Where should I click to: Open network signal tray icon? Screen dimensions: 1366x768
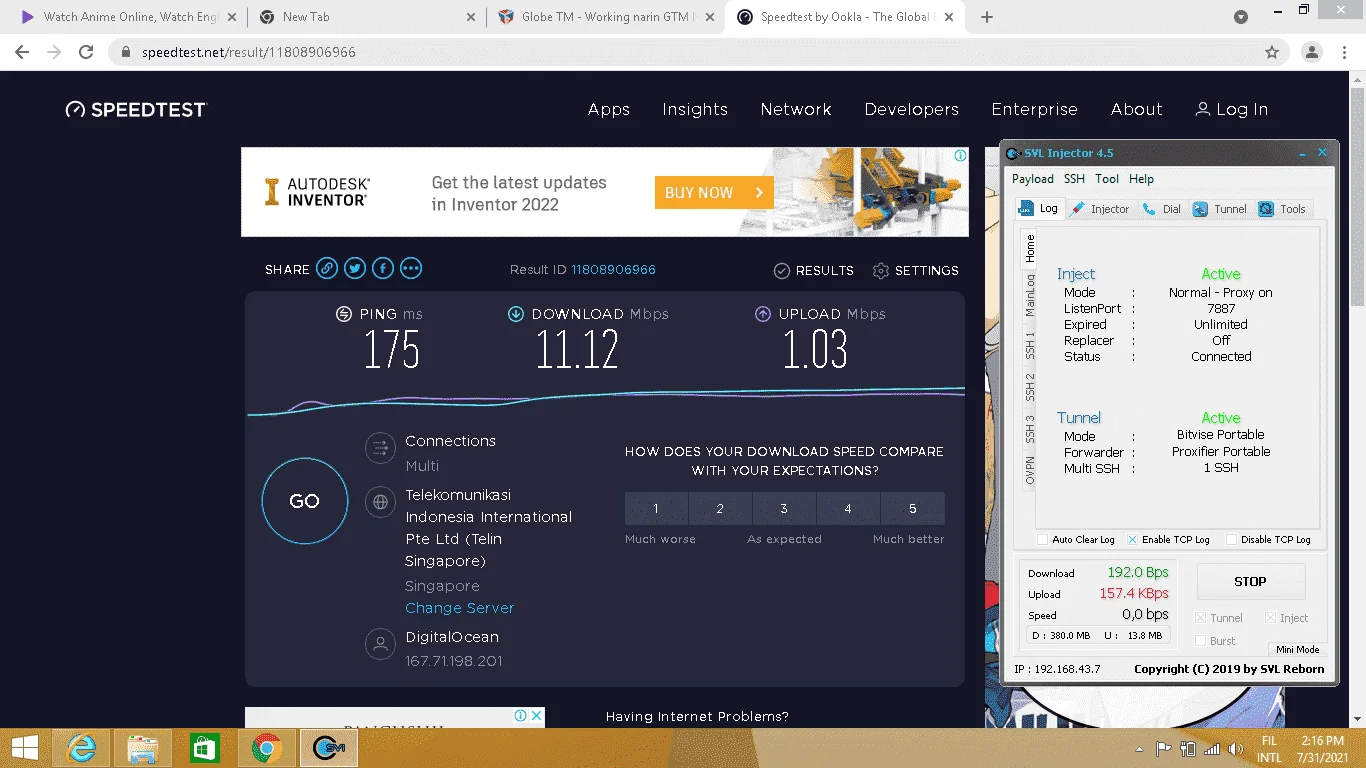pyautogui.click(x=1212, y=749)
